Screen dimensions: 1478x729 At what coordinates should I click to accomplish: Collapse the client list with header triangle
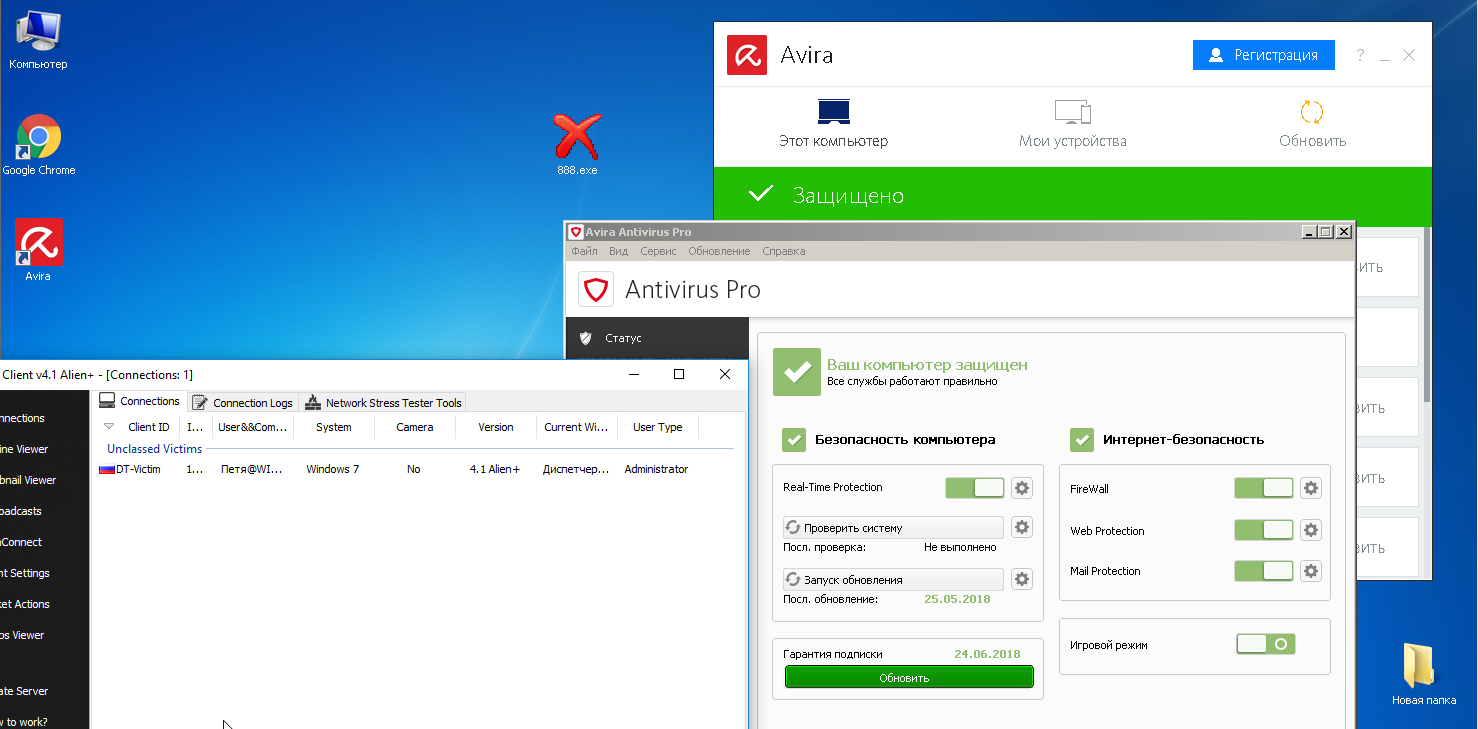[109, 427]
